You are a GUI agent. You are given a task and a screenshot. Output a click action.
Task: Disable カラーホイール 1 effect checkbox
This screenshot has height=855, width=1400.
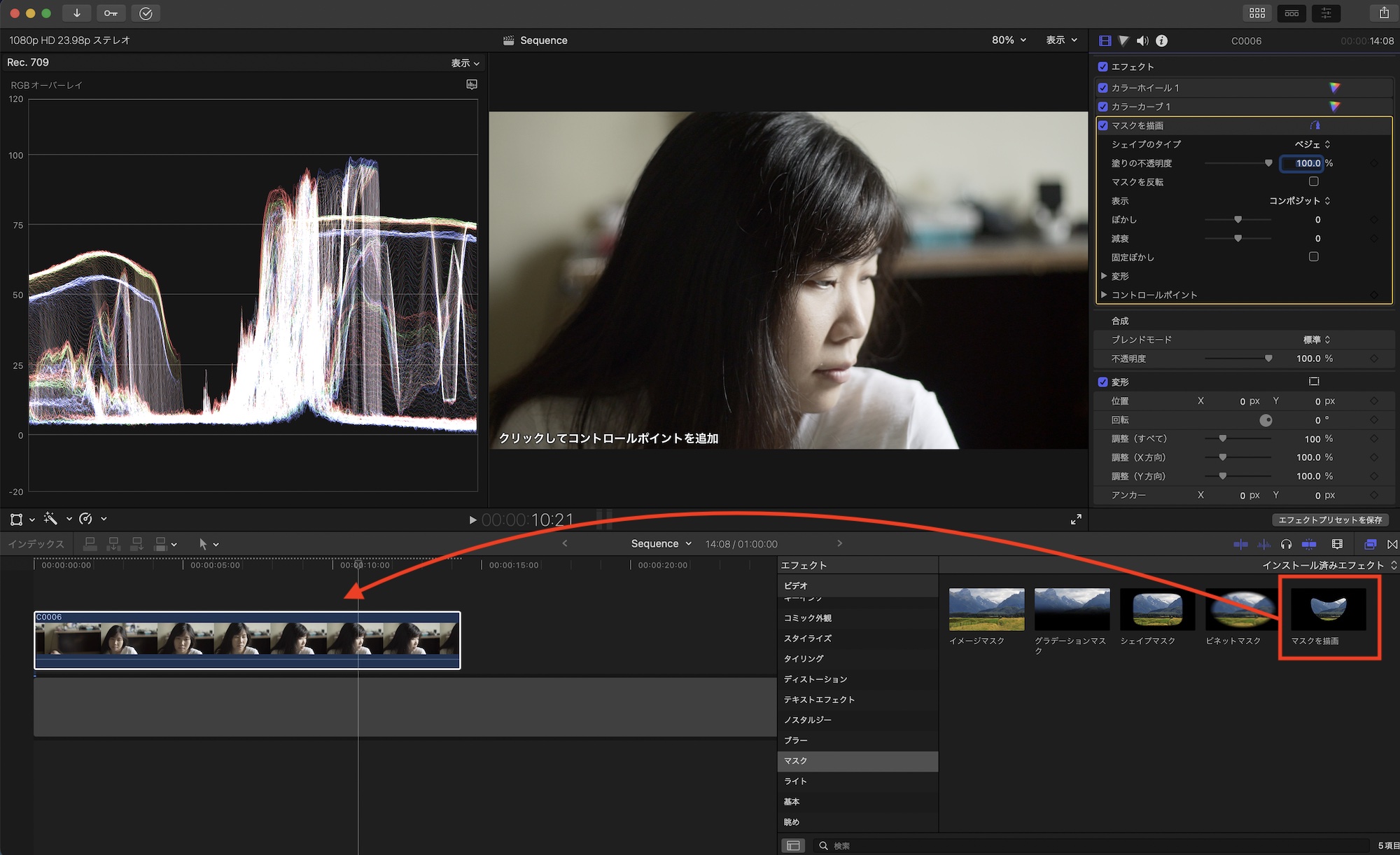pos(1103,88)
